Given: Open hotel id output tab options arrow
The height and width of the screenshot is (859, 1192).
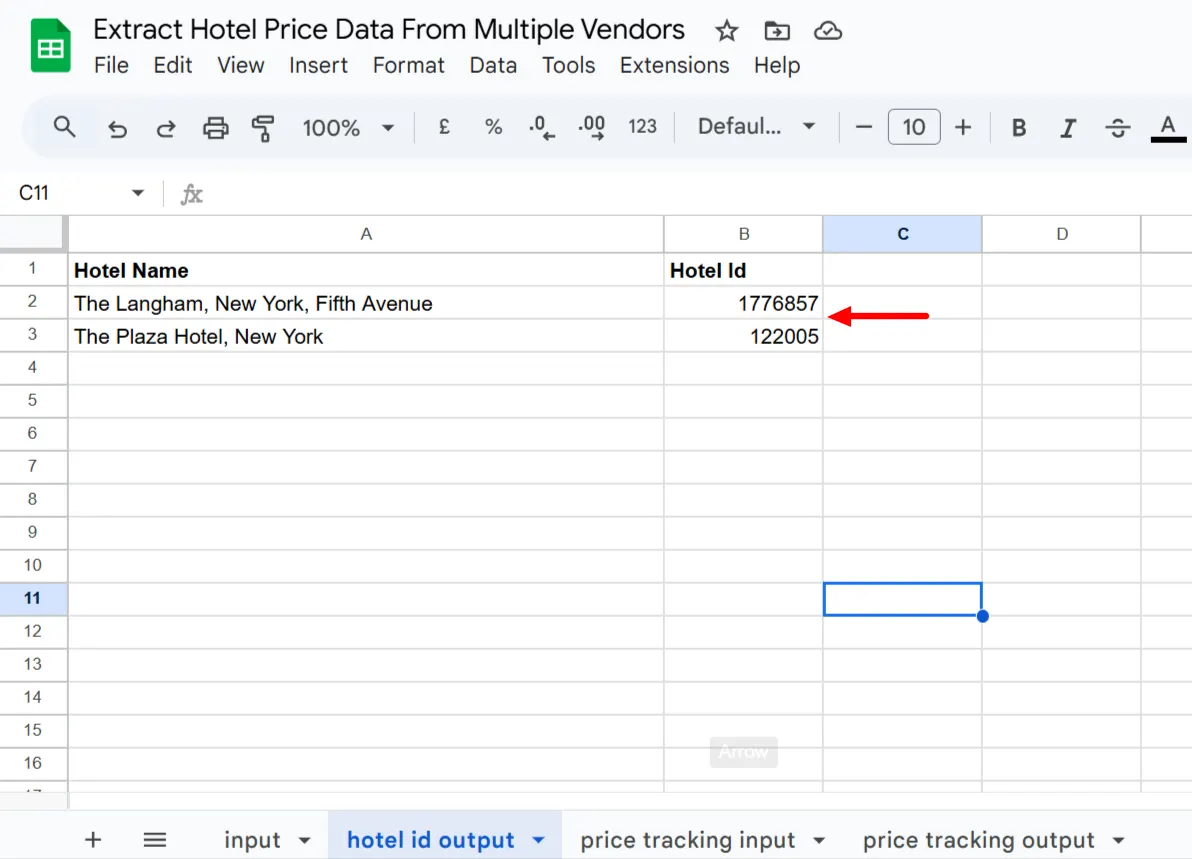Looking at the screenshot, I should pos(538,841).
